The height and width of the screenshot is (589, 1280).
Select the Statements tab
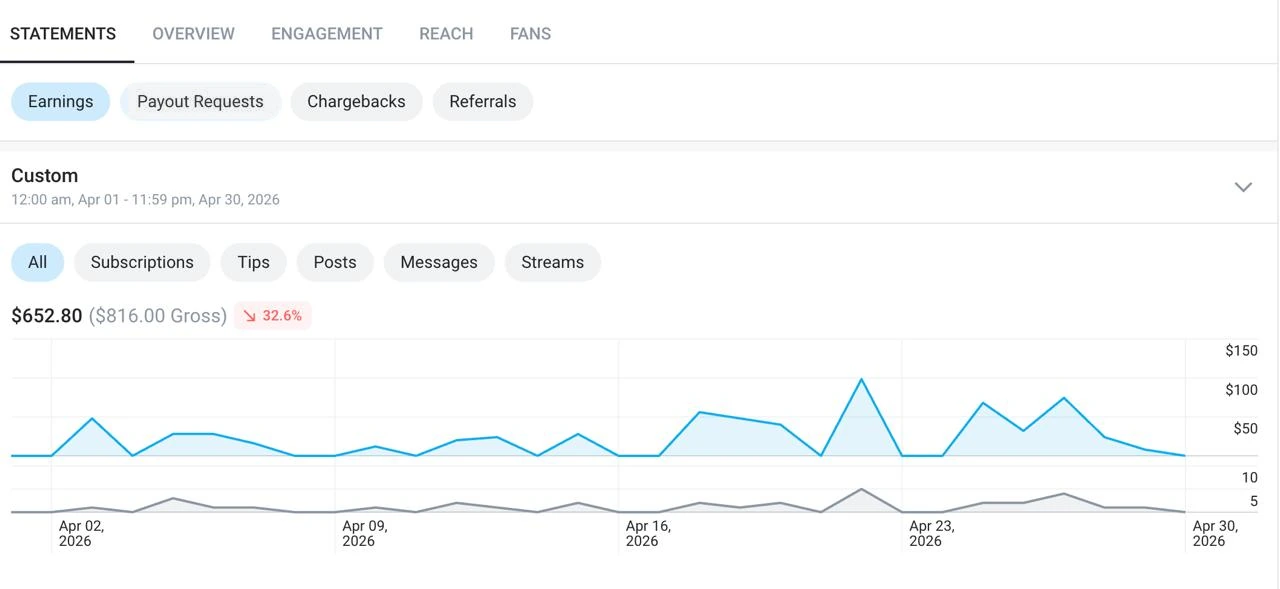coord(63,33)
